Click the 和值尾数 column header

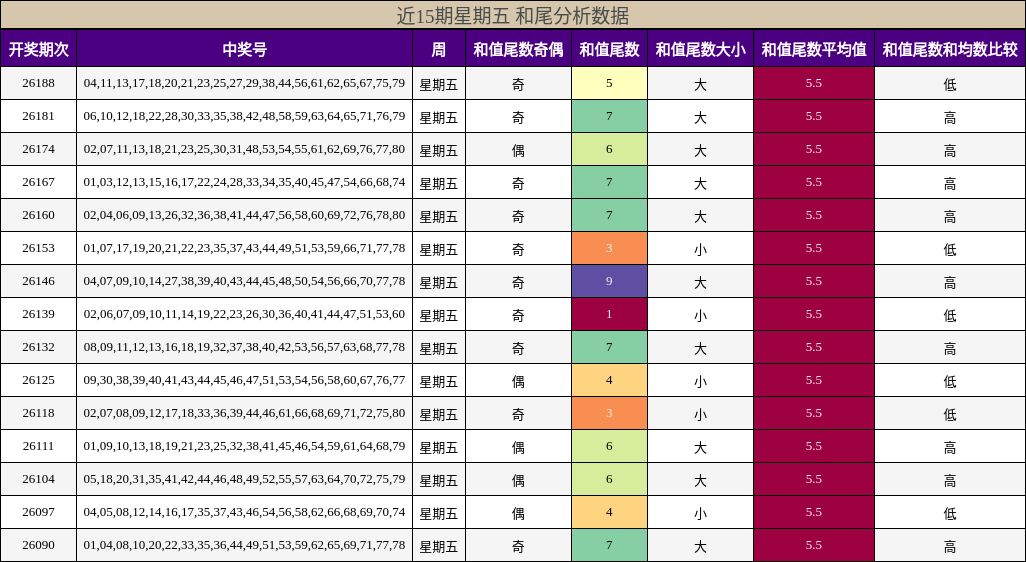click(609, 50)
